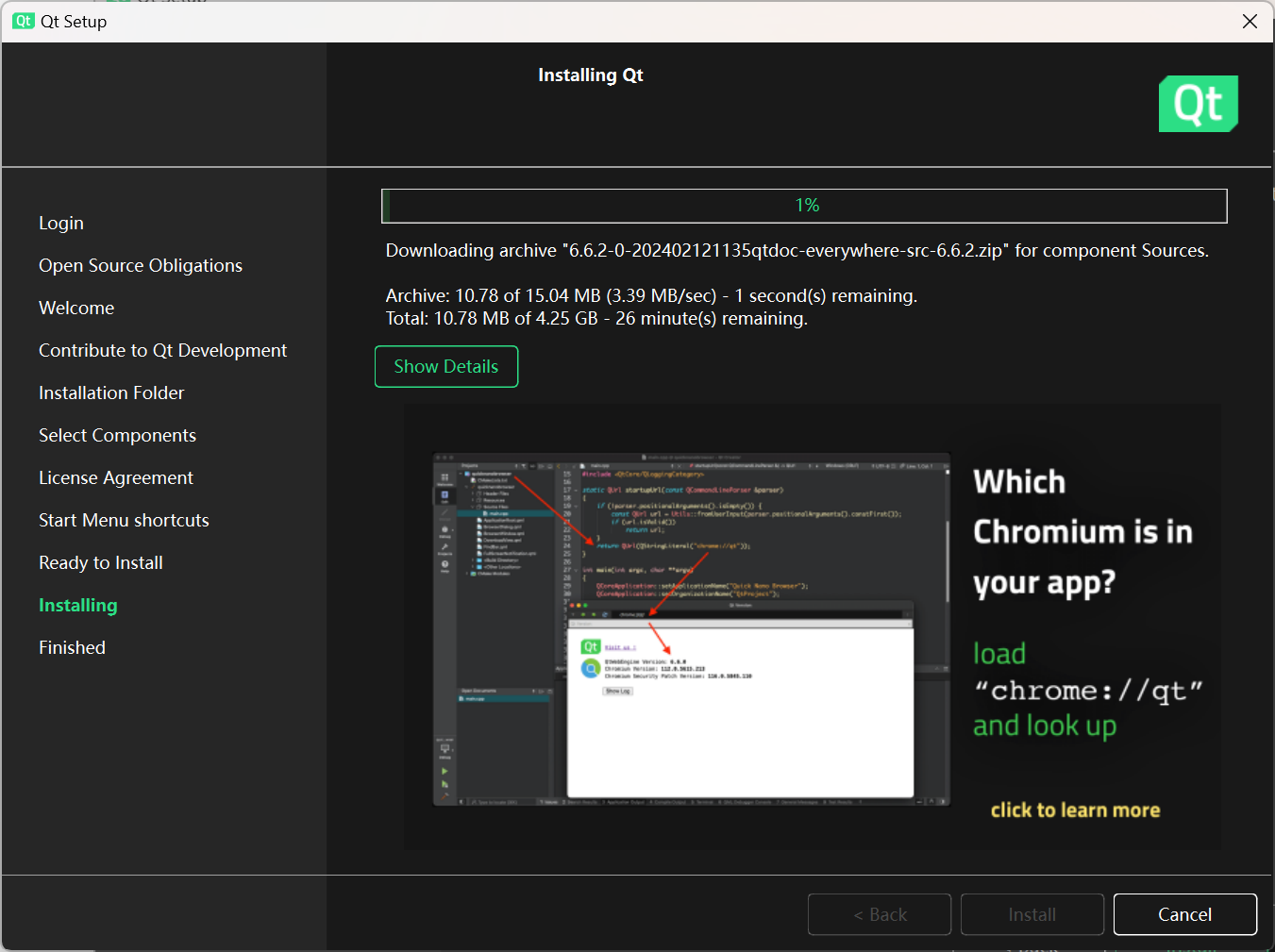
Task: Select the License Agreement step
Action: point(116,478)
